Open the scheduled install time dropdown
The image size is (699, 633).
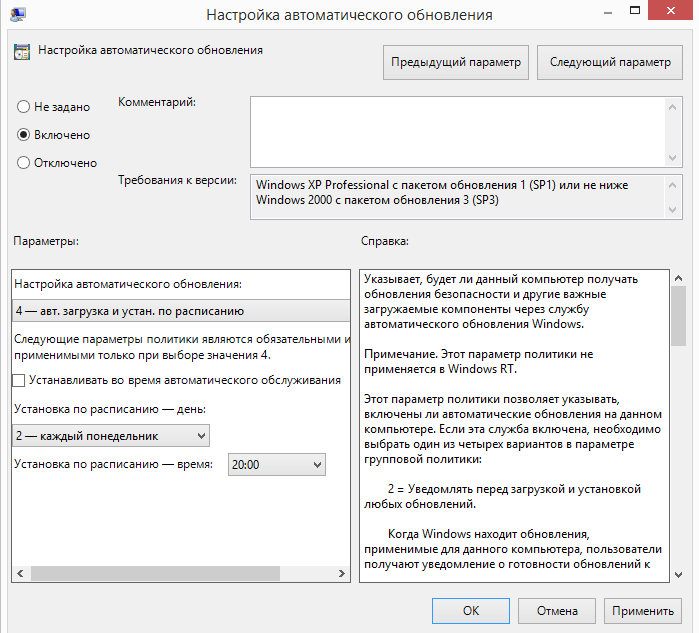pos(277,464)
